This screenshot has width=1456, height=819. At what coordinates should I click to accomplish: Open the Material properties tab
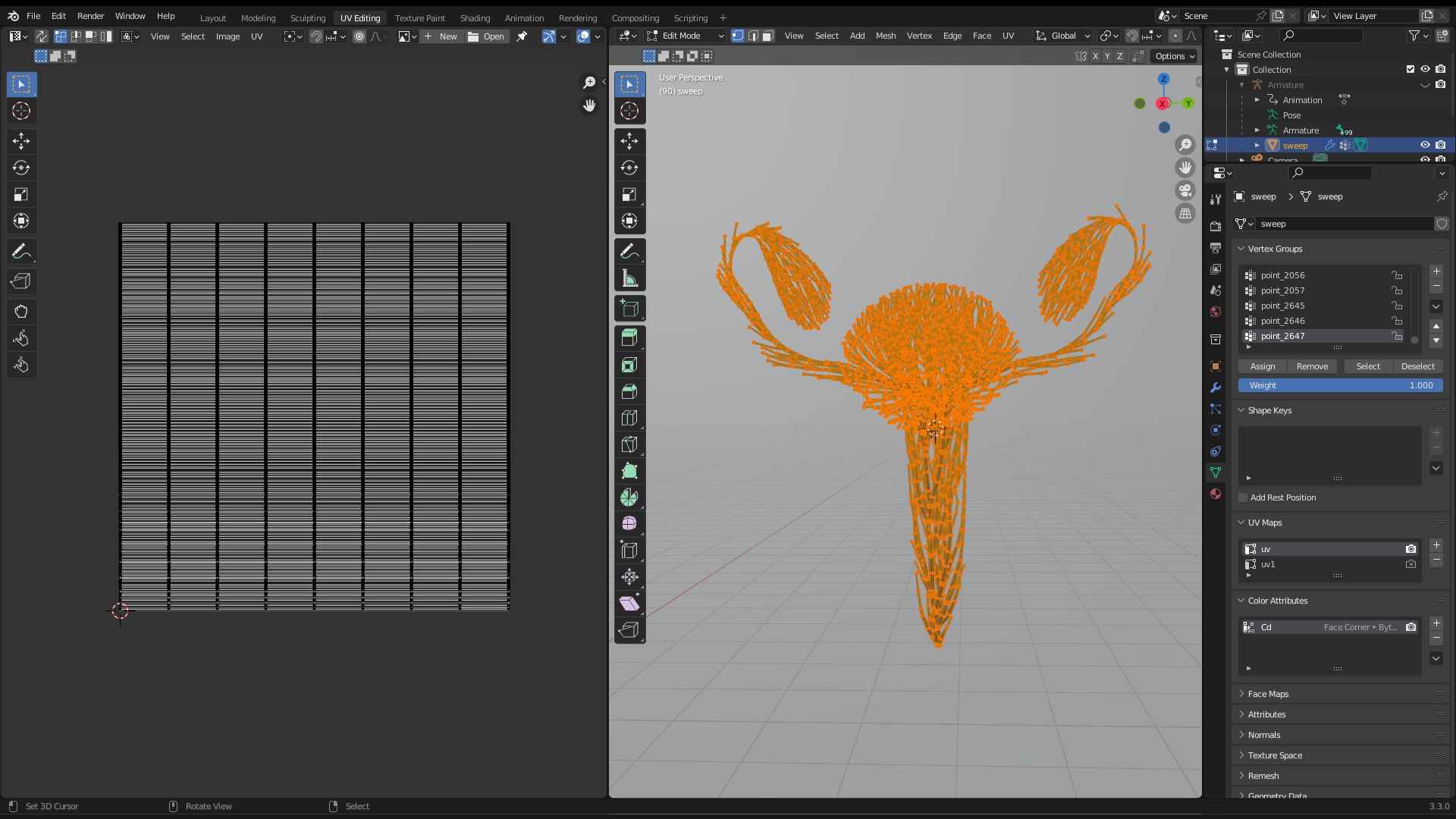point(1216,494)
